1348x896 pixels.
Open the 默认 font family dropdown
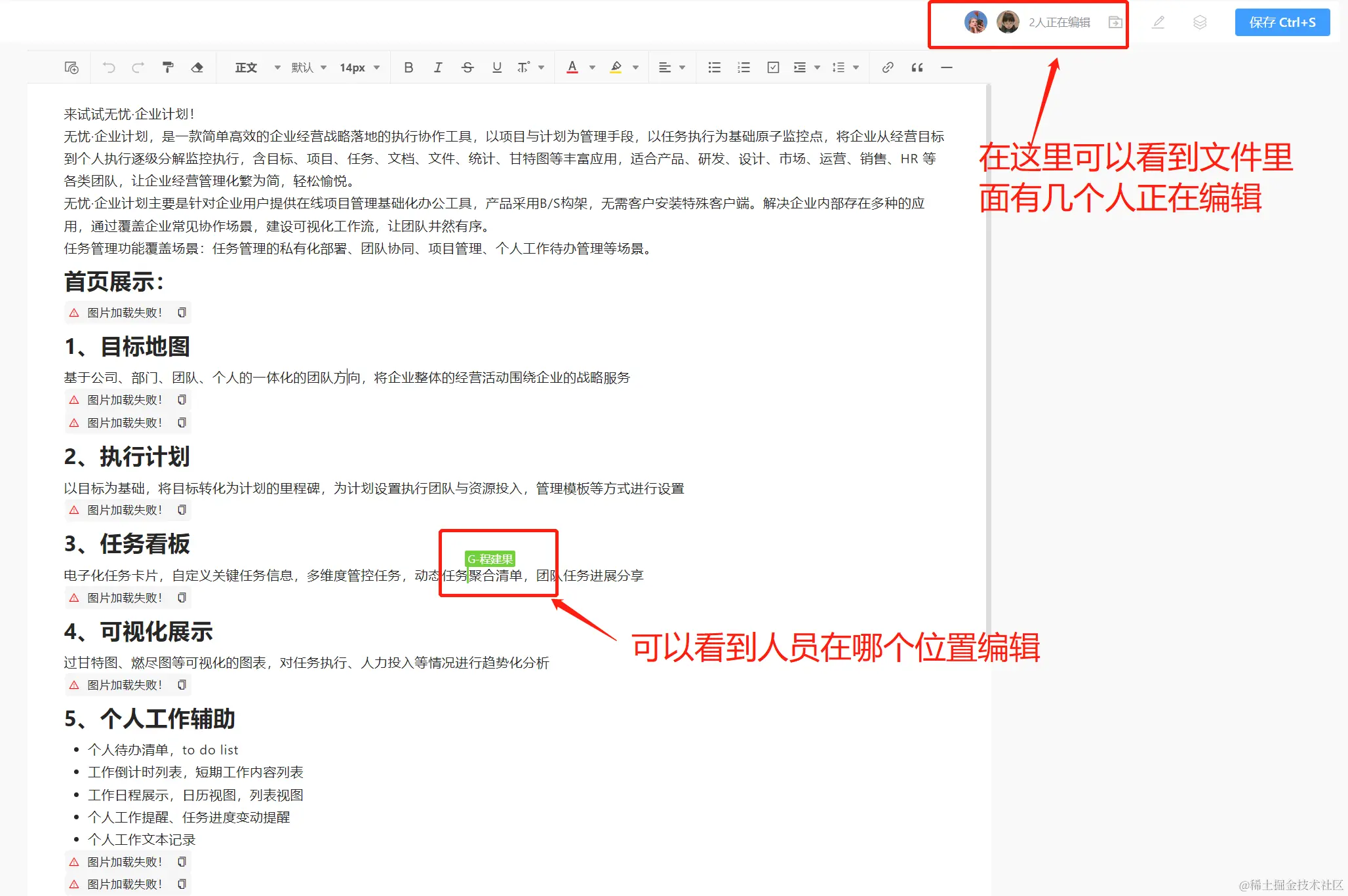309,68
